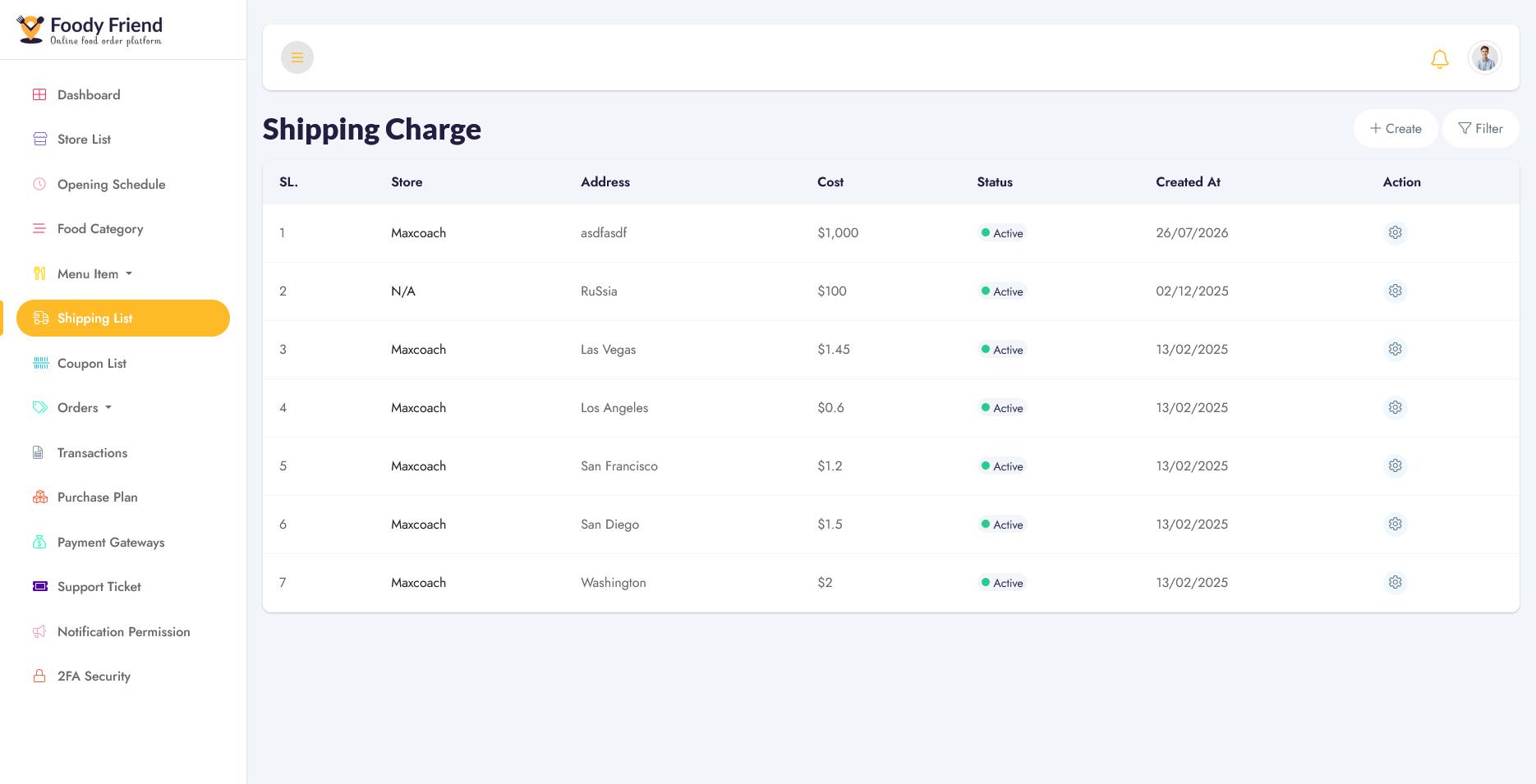Open the user profile avatar
Screen dimensions: 1536x784
pos(1484,57)
